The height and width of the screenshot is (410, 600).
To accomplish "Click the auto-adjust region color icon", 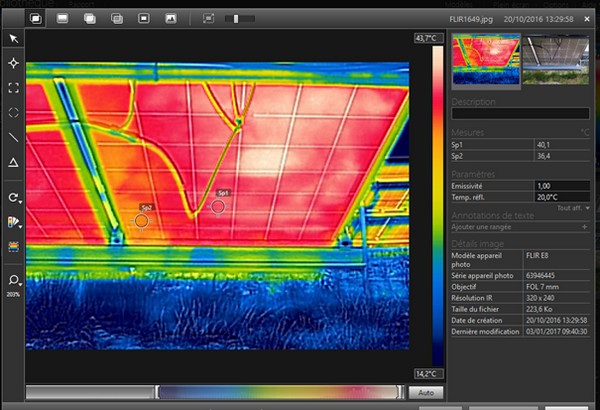I will tap(14, 247).
